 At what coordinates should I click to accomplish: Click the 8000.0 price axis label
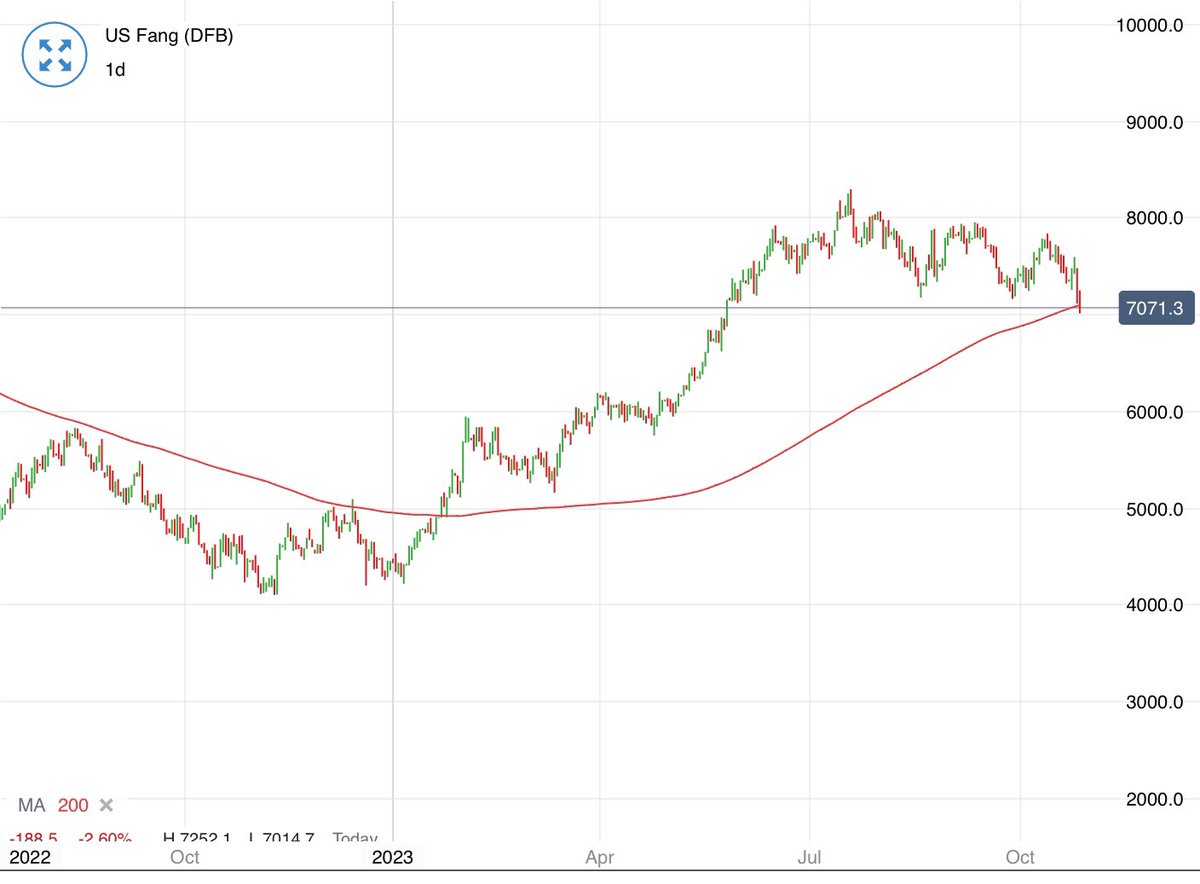click(1155, 218)
